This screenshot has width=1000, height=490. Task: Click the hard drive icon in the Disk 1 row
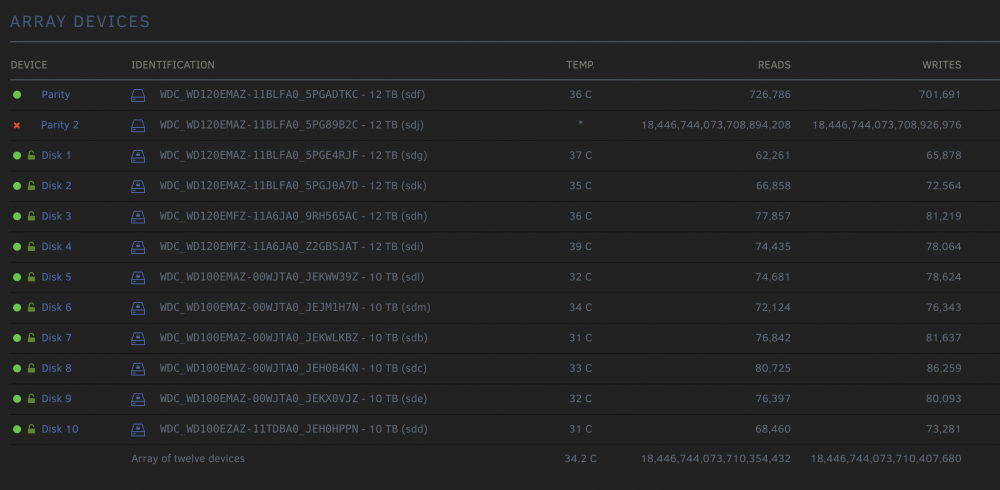tap(138, 156)
